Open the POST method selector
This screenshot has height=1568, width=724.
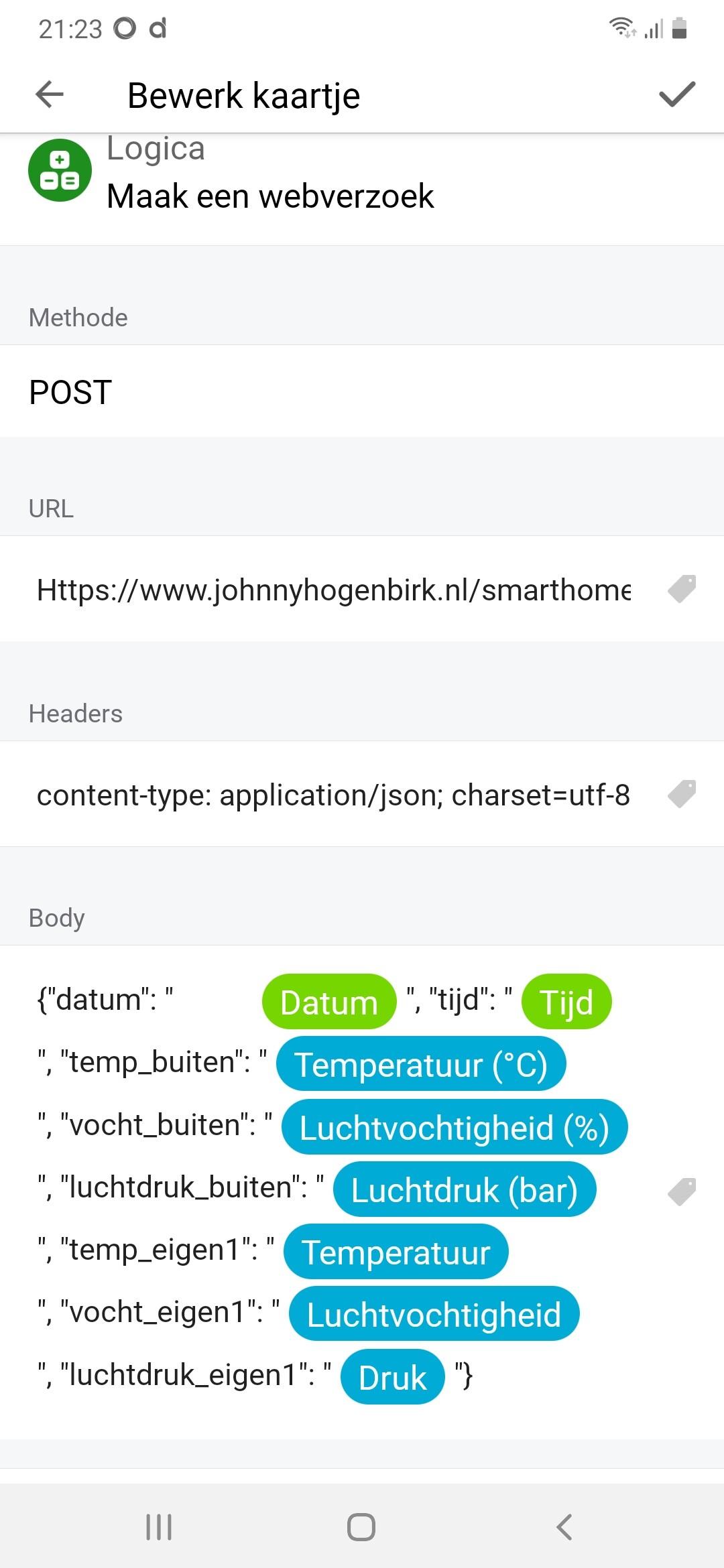coord(362,391)
